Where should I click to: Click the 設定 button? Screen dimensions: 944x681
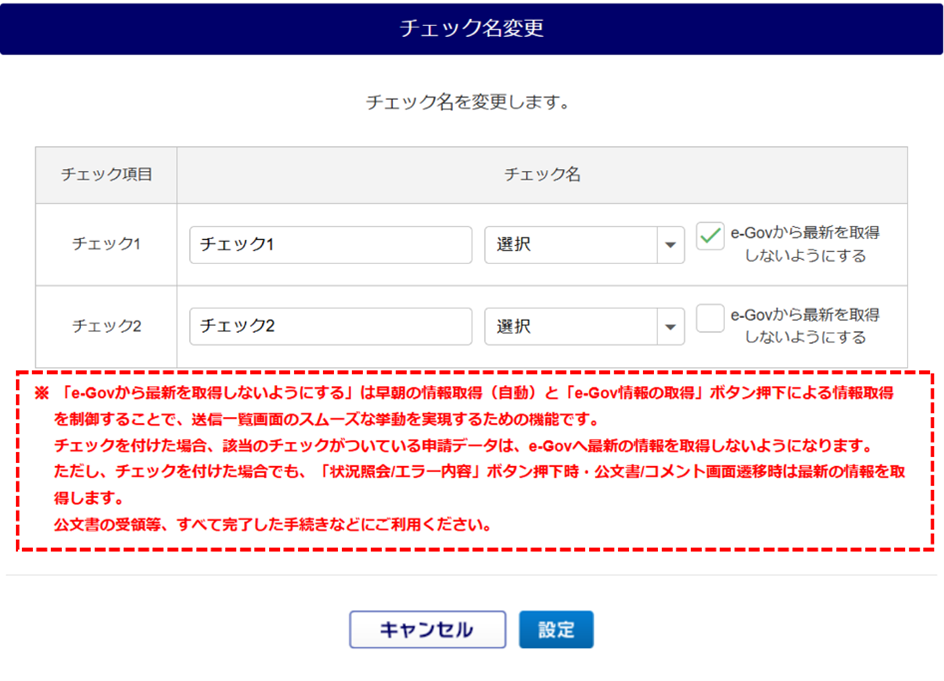pyautogui.click(x=556, y=630)
